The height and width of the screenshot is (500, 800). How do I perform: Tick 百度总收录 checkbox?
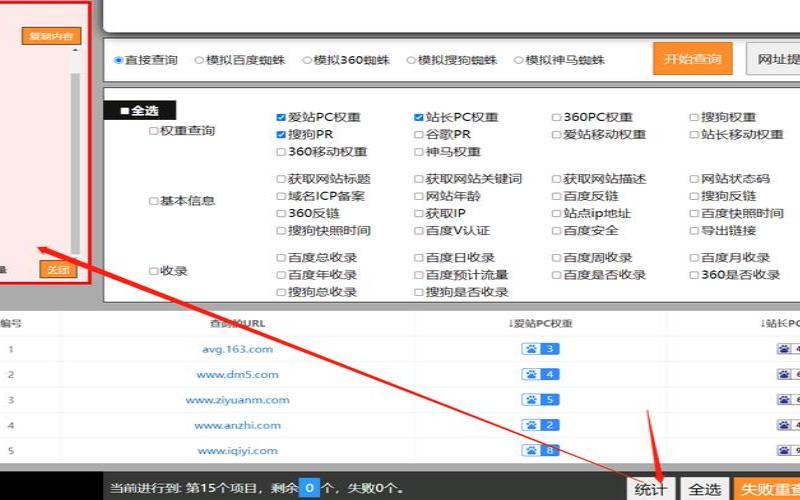coord(281,258)
